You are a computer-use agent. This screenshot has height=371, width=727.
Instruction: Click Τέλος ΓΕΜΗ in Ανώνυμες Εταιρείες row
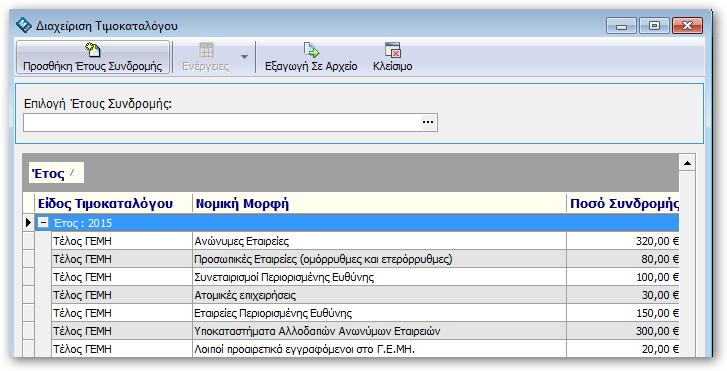[121, 241]
